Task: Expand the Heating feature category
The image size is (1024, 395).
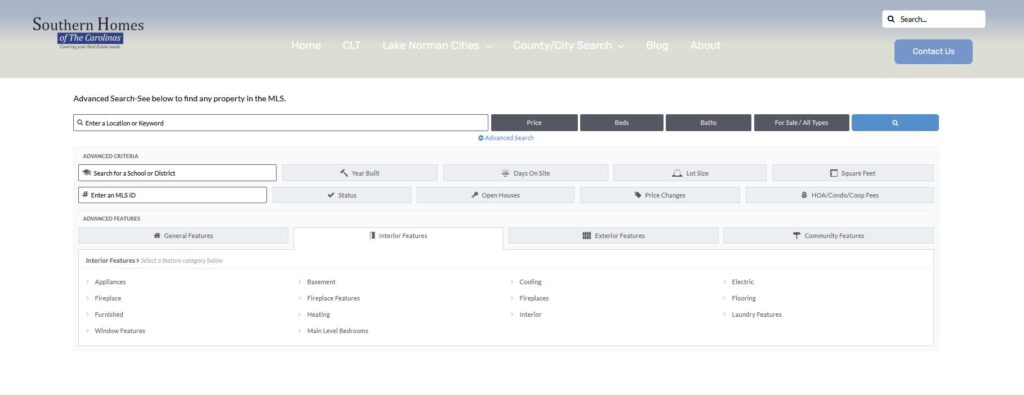Action: click(x=318, y=315)
